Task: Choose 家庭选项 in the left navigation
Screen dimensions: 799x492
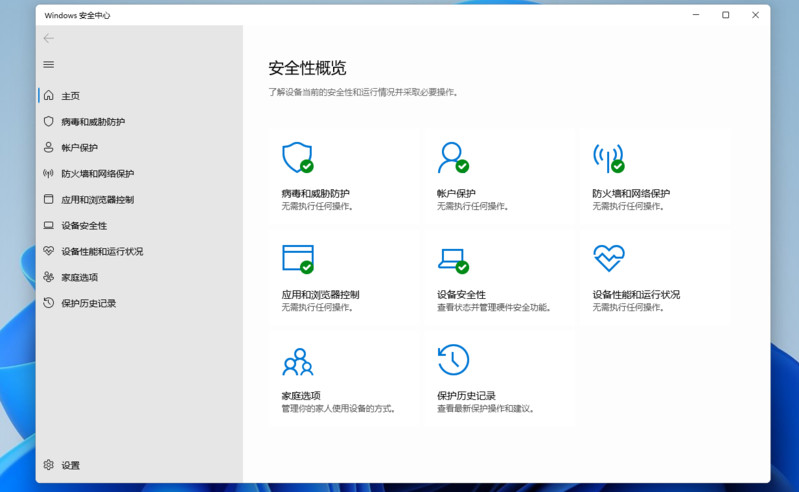Action: coord(79,278)
